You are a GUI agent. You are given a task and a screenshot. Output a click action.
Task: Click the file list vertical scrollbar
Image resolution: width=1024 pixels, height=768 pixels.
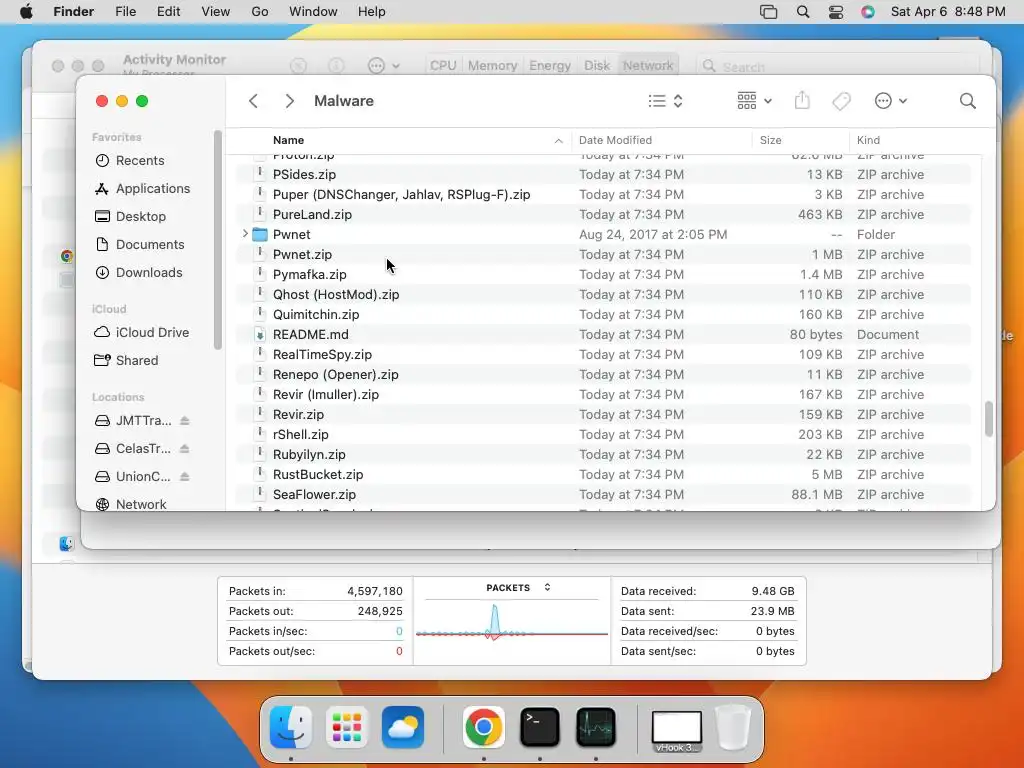pyautogui.click(x=989, y=419)
